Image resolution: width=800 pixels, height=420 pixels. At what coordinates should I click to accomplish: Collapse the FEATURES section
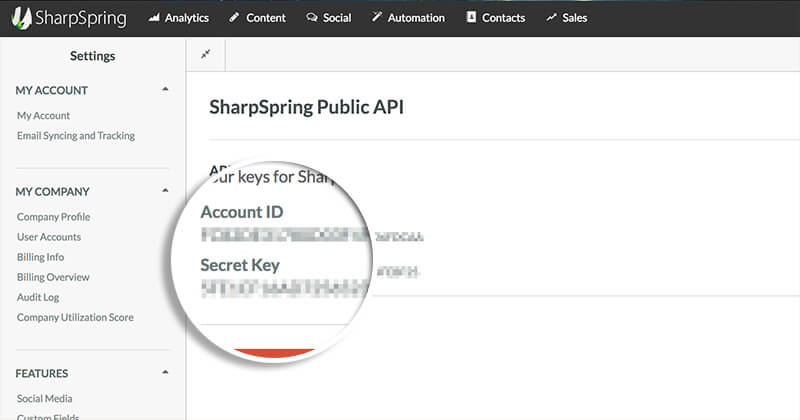tap(165, 372)
